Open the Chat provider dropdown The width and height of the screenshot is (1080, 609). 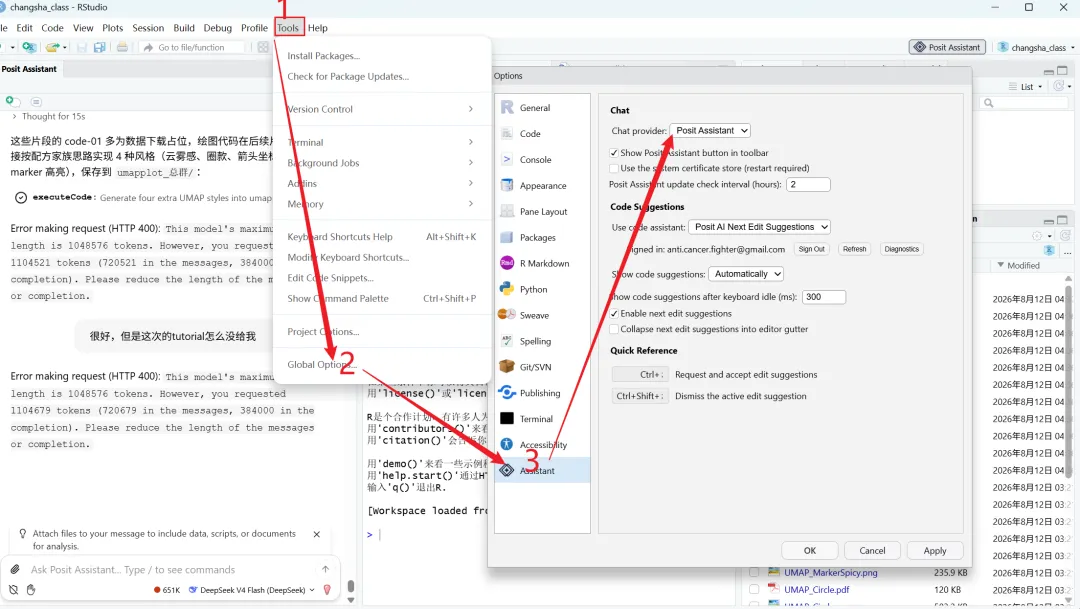tap(710, 130)
